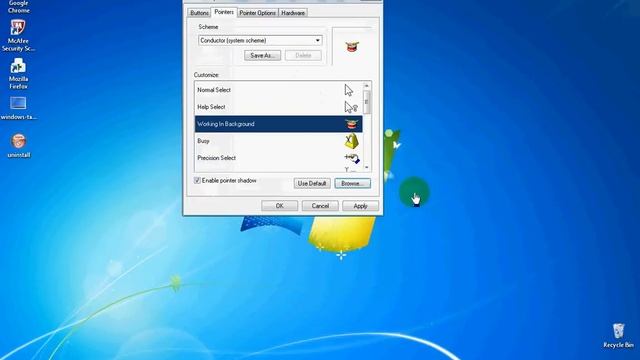Switch to the Hardware tab

pos(293,13)
